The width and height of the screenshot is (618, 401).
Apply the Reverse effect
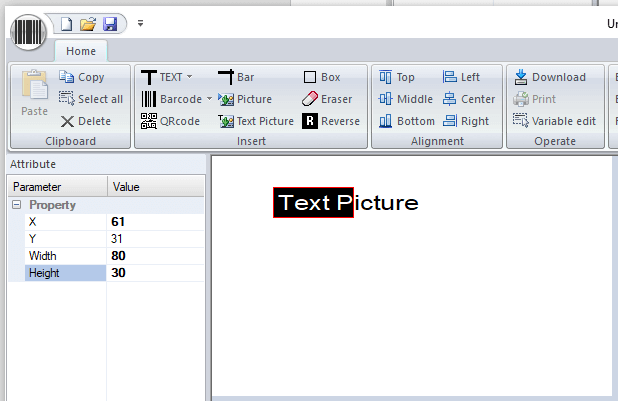[x=331, y=121]
